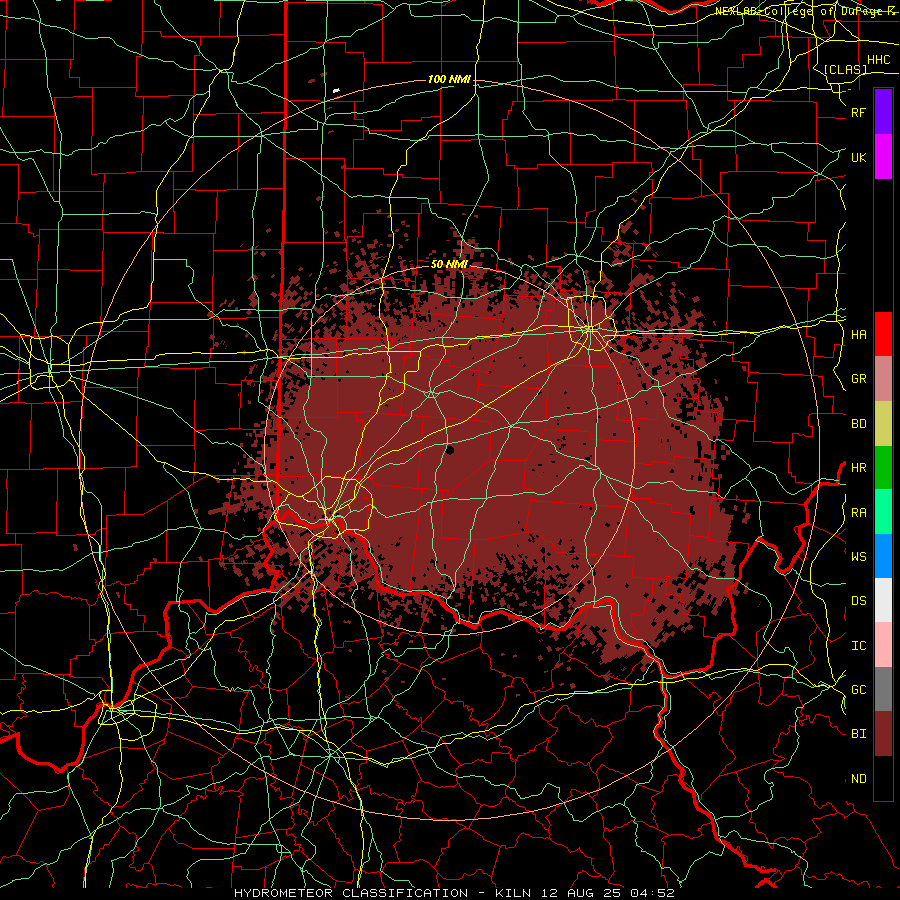Click the IC light pink legend swatch
Image resolution: width=900 pixels, height=900 pixels.
click(883, 645)
